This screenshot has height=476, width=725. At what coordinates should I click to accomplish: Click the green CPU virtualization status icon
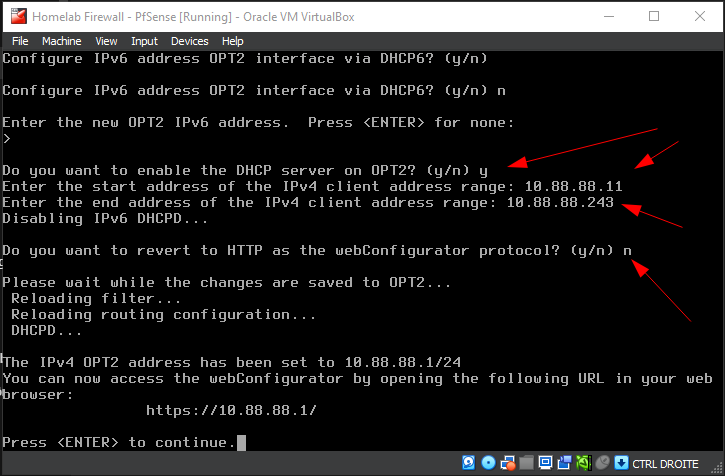click(584, 463)
